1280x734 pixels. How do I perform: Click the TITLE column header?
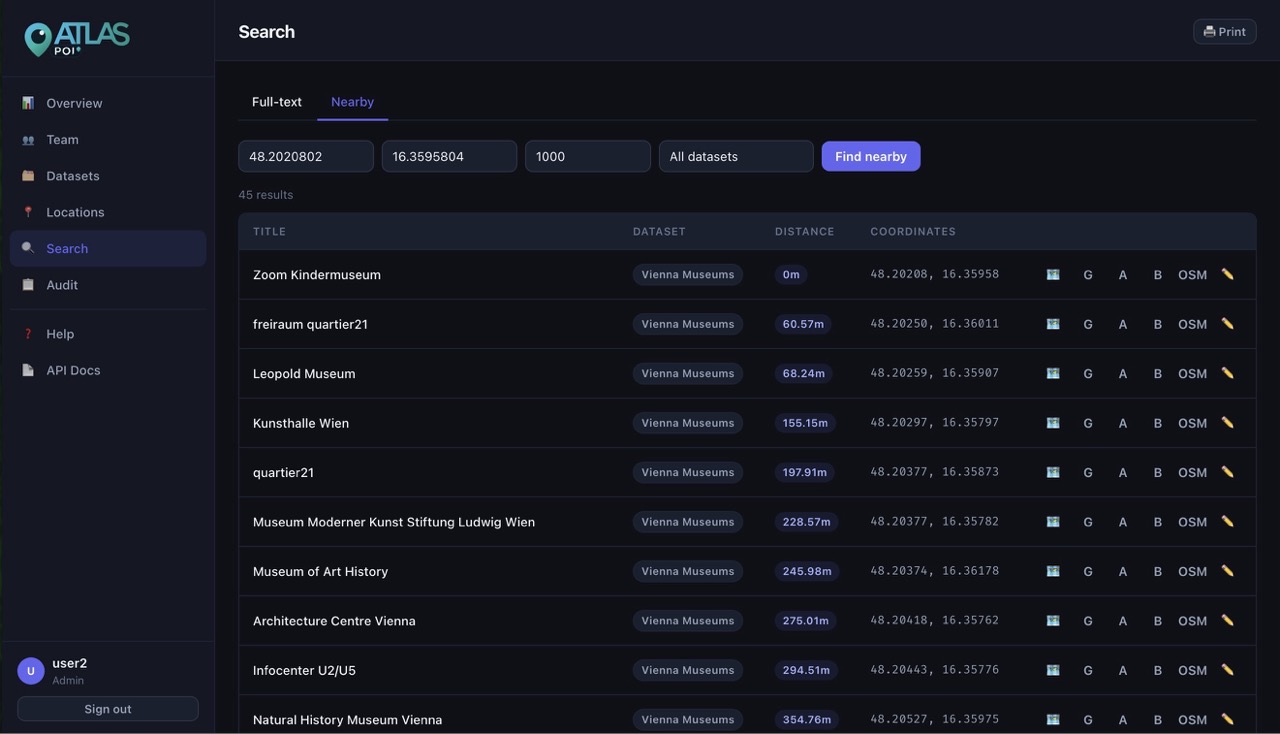[269, 231]
